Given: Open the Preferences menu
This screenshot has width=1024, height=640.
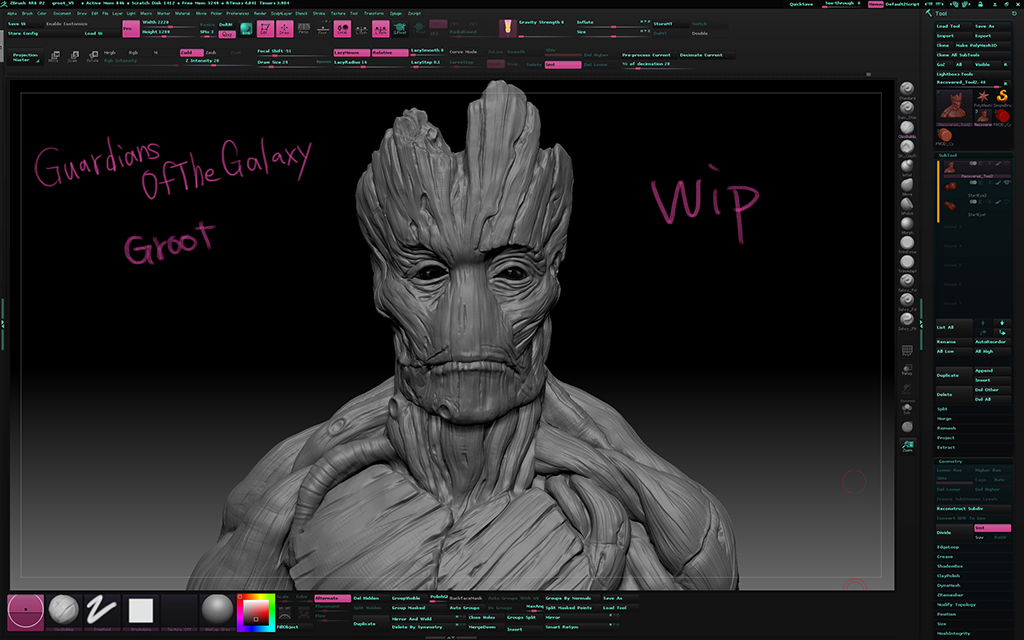Looking at the screenshot, I should pos(238,13).
